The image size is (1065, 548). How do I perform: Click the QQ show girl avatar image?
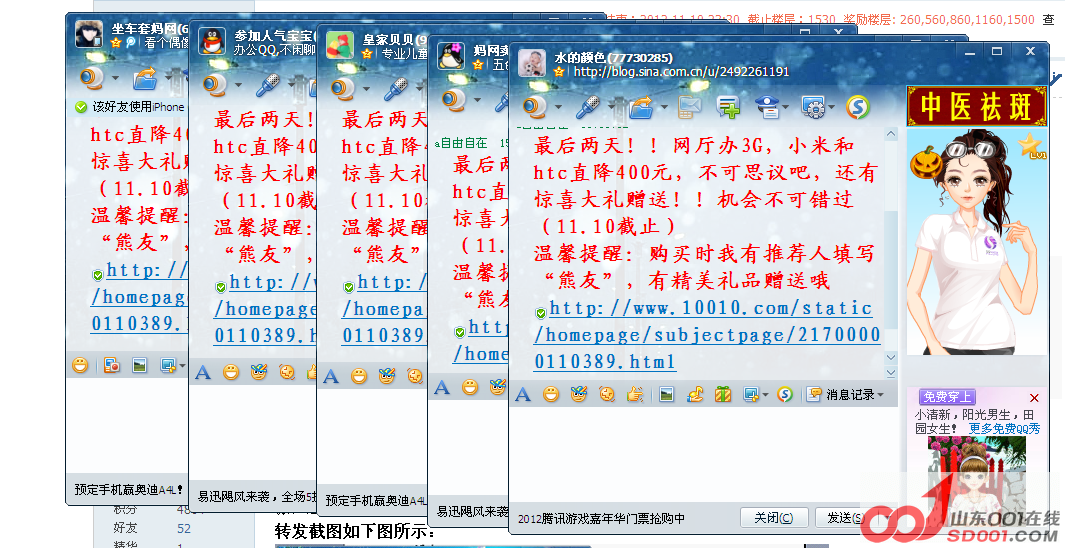(x=976, y=241)
